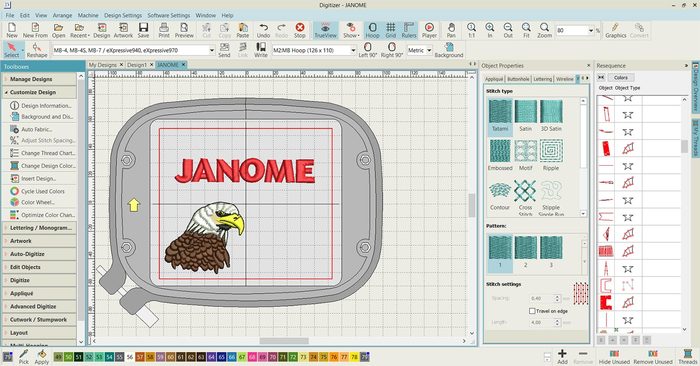This screenshot has width=700, height=366.
Task: Click the Colors button in Resequence
Action: tap(620, 78)
